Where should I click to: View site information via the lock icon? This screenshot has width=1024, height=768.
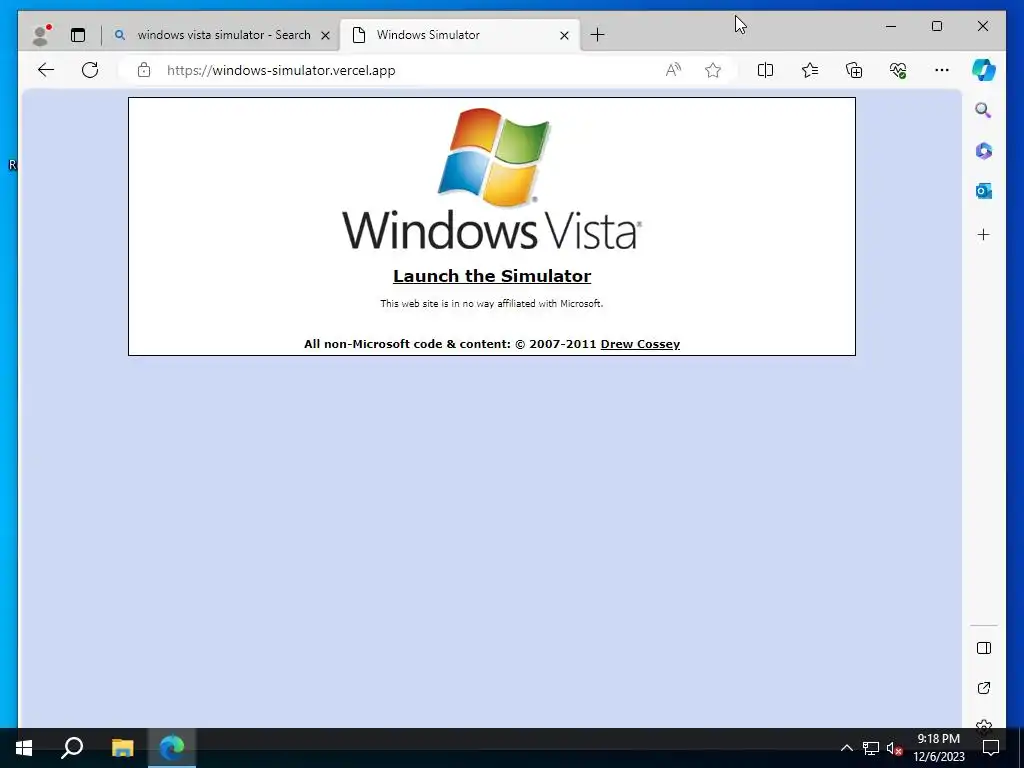[x=144, y=70]
